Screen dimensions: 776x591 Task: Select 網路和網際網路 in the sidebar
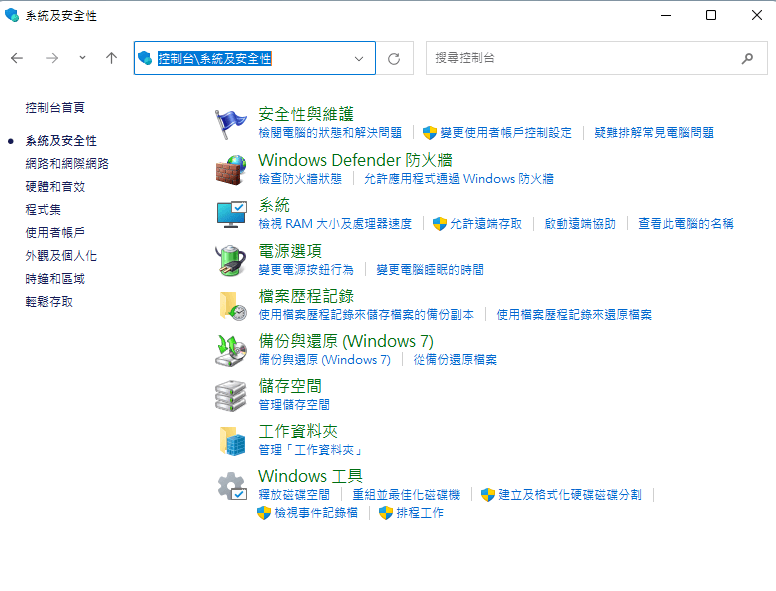(67, 163)
